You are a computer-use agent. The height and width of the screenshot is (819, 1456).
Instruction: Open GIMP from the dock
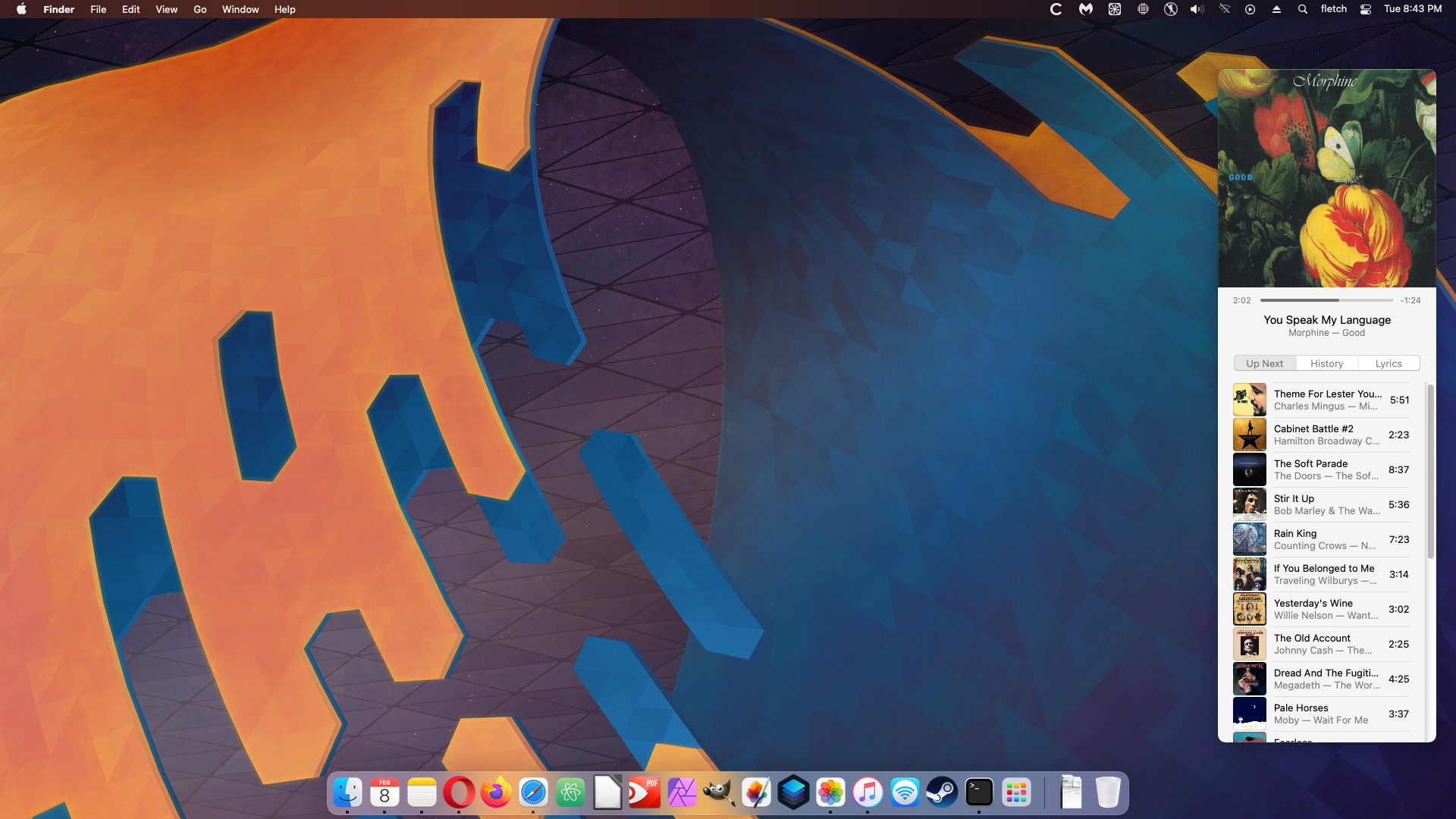point(719,793)
